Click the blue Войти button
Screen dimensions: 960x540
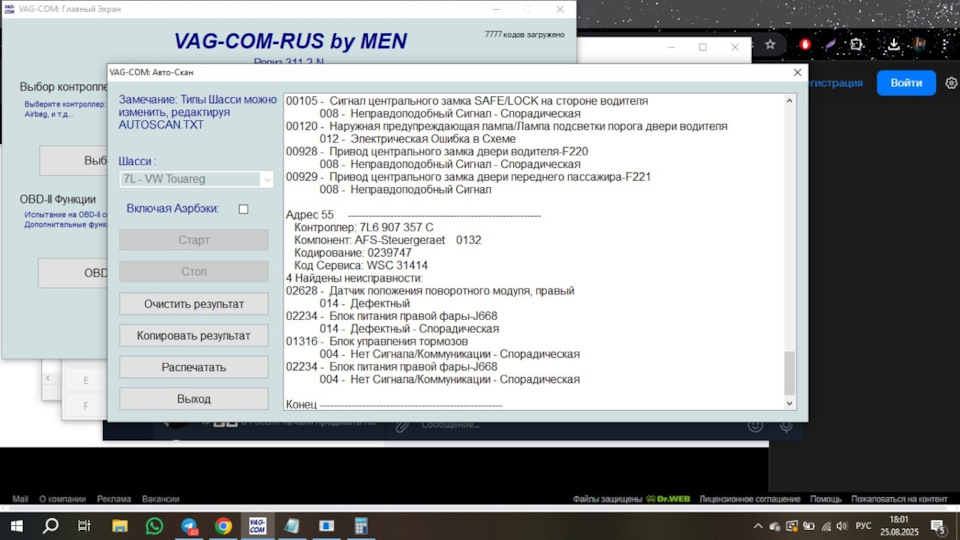(x=906, y=83)
